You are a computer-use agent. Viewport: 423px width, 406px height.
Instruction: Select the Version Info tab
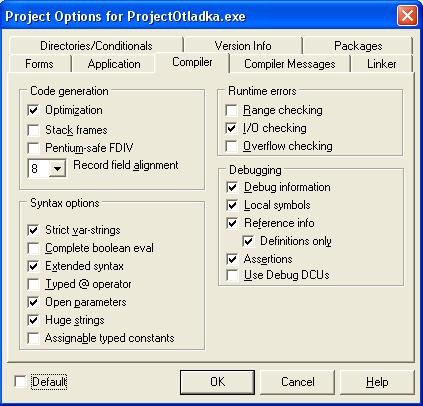click(x=243, y=46)
